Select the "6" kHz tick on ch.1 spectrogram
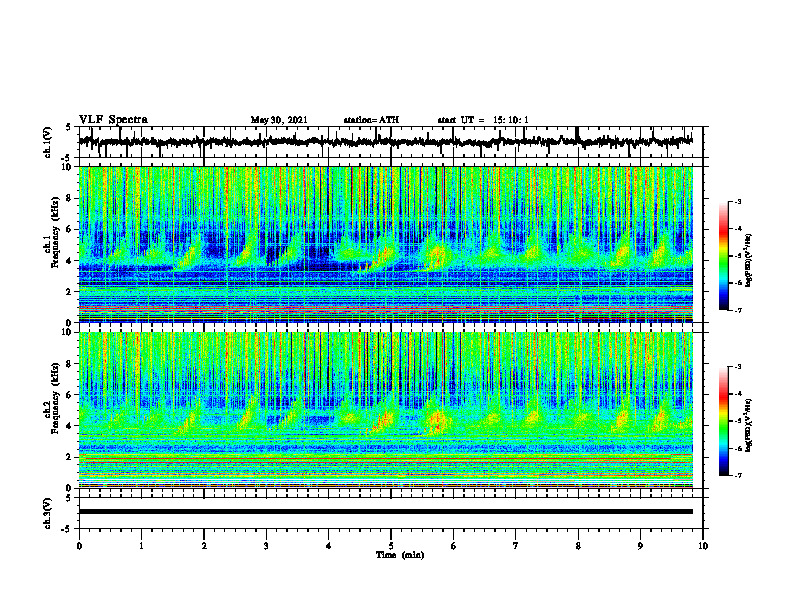Viewport: 792px width, 612px height. 69,230
